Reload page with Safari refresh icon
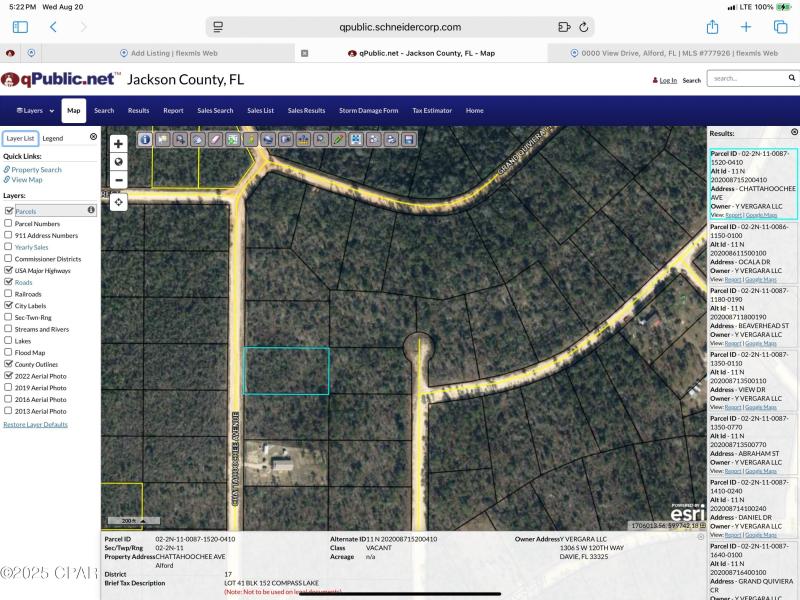Image resolution: width=800 pixels, height=600 pixels. [x=584, y=27]
